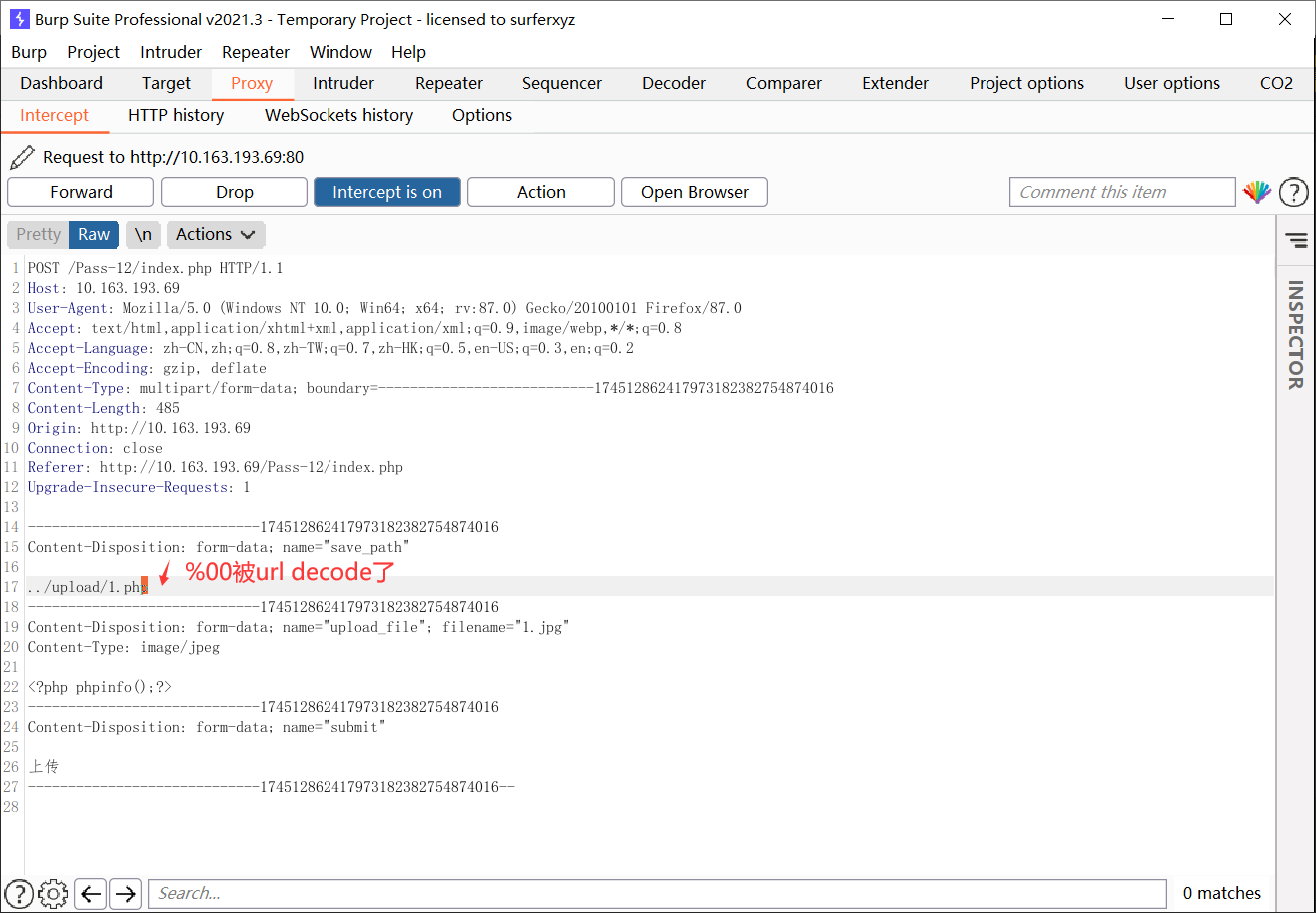The width and height of the screenshot is (1316, 913).
Task: Switch to the Extender tab
Action: 896,83
